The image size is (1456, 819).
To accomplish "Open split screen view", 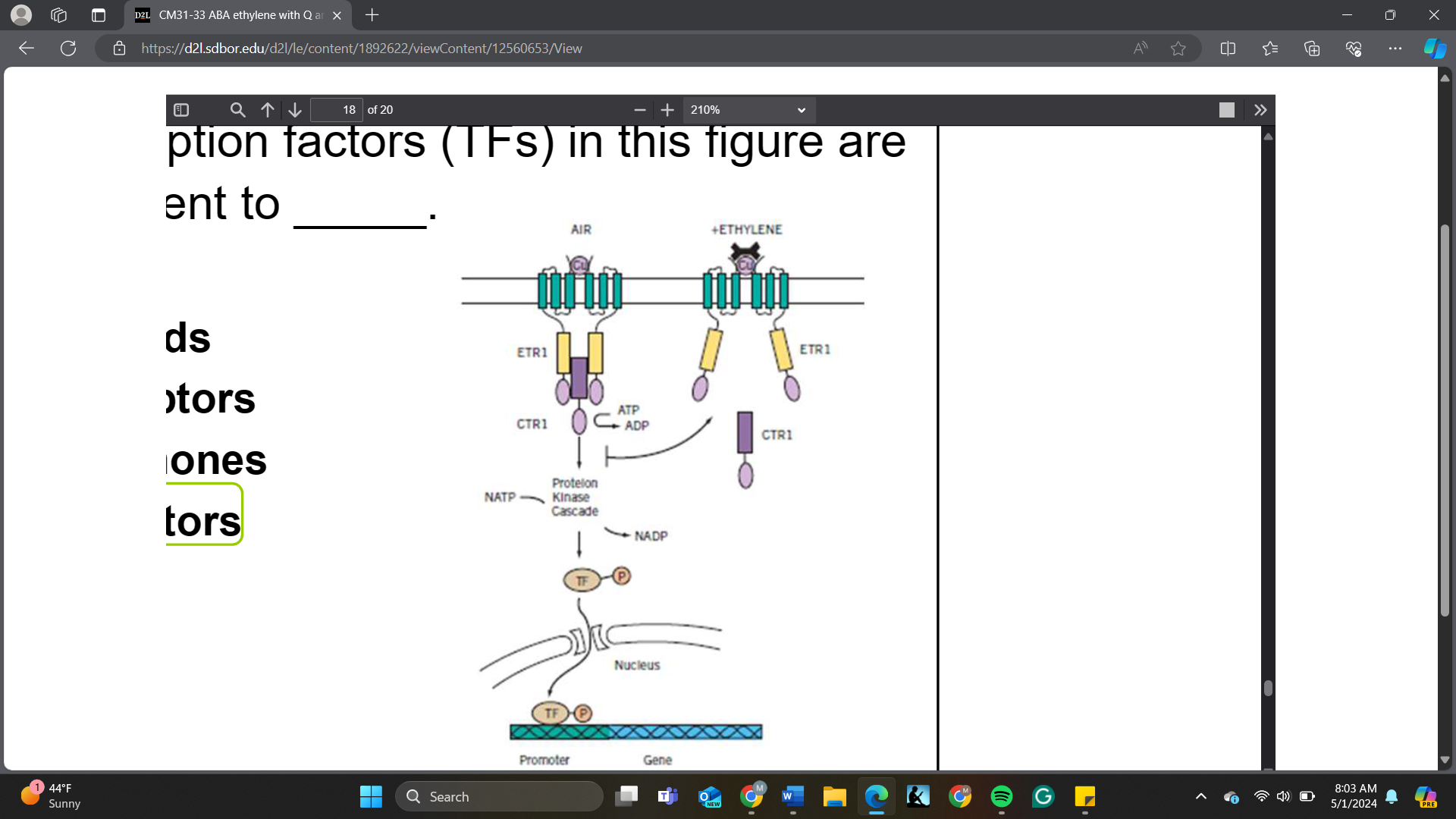I will (x=1228, y=48).
